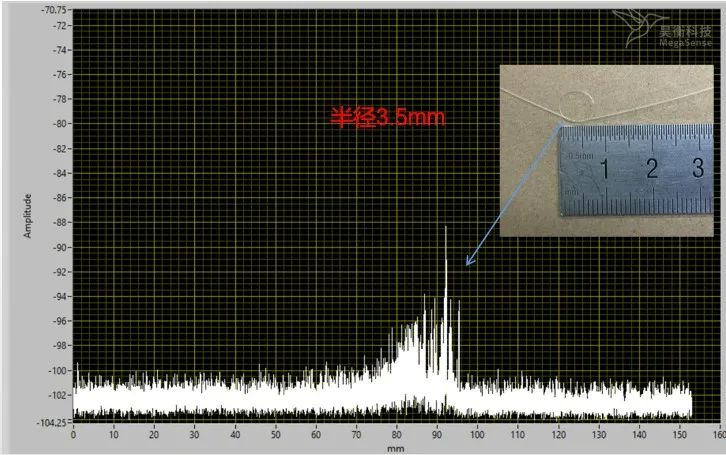The width and height of the screenshot is (726, 455).
Task: Edit the 160 x-axis end value
Action: click(x=717, y=435)
